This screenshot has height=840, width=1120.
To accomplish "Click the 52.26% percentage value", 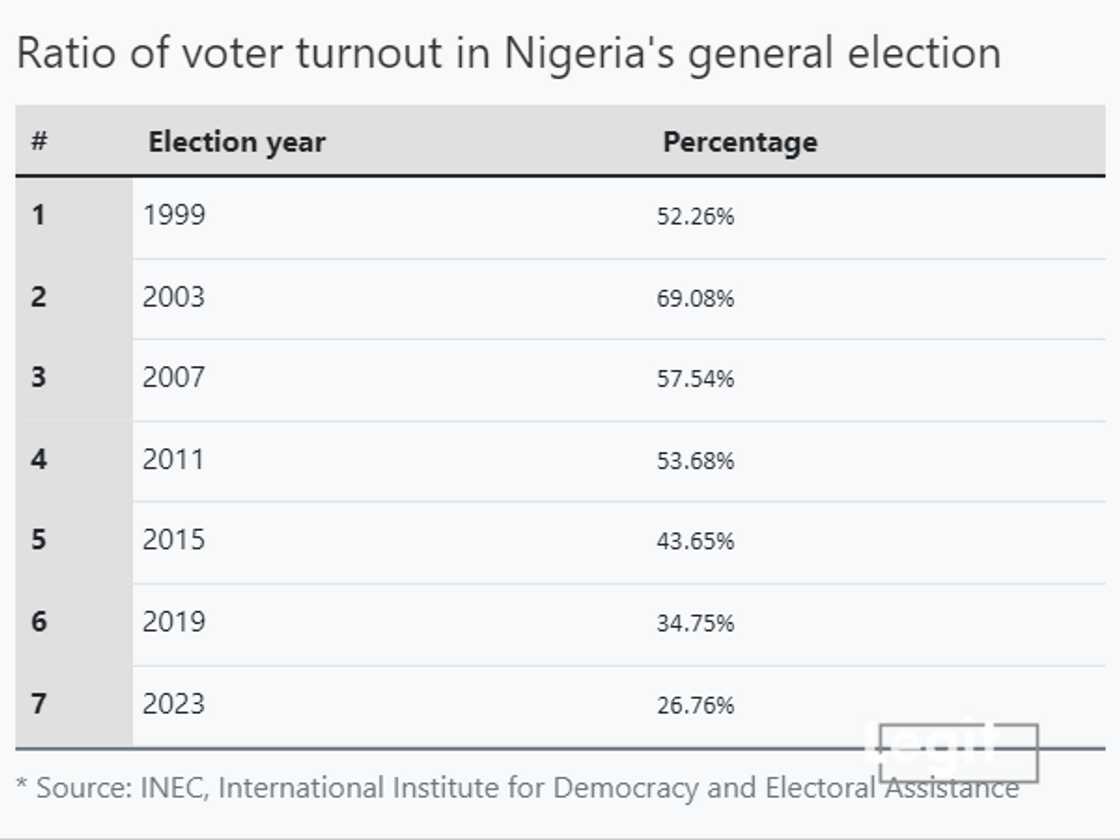I will [x=695, y=216].
